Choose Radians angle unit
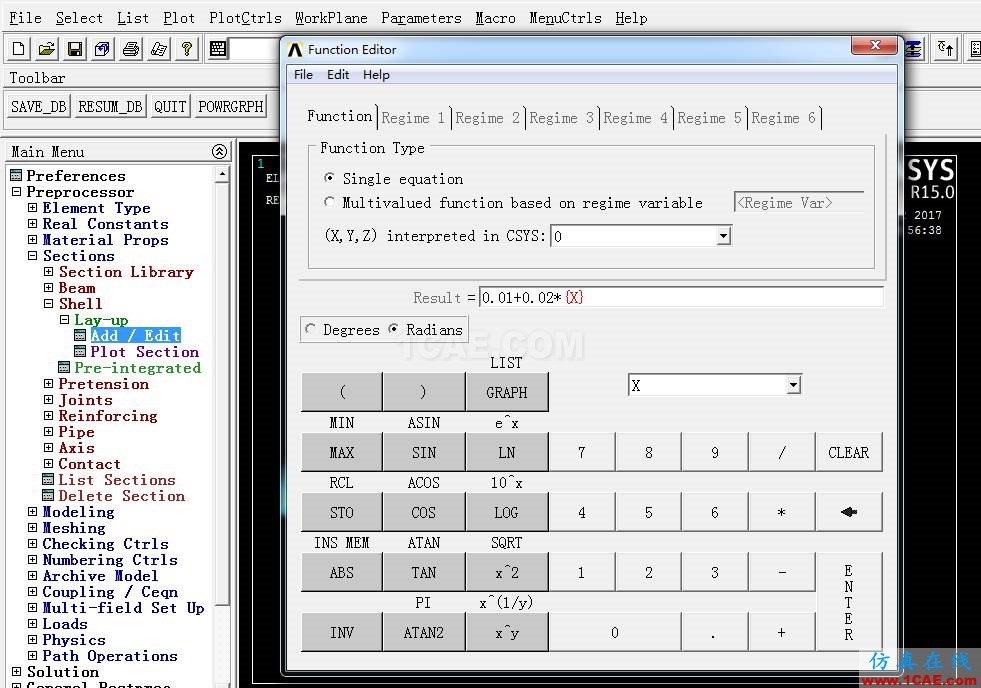This screenshot has height=688, width=981. point(394,329)
